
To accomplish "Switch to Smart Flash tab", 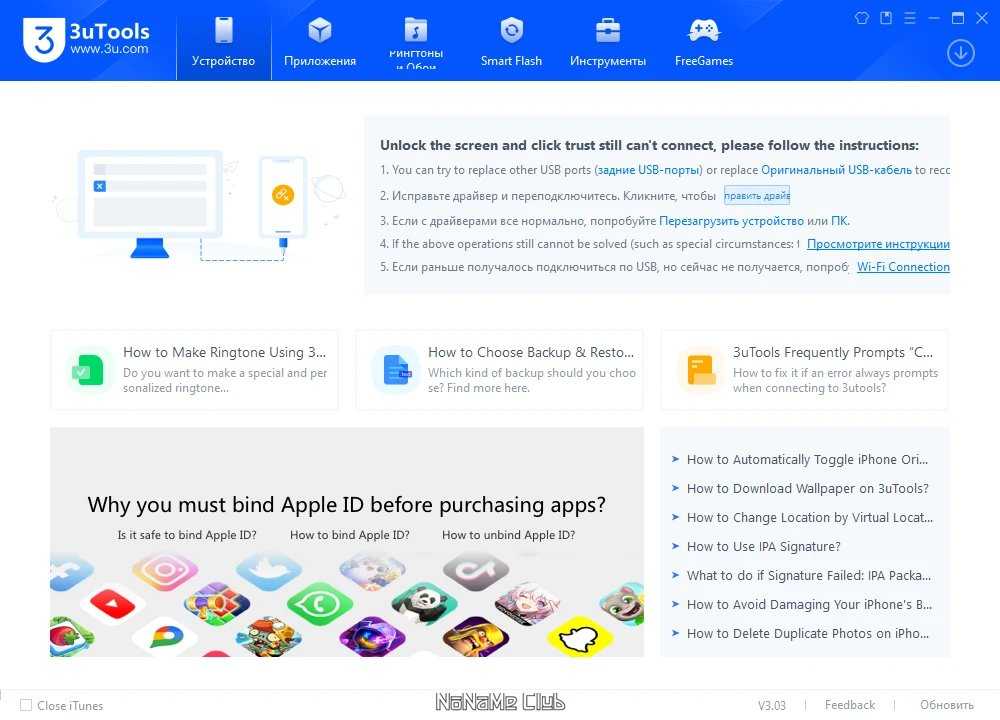I will click(511, 41).
